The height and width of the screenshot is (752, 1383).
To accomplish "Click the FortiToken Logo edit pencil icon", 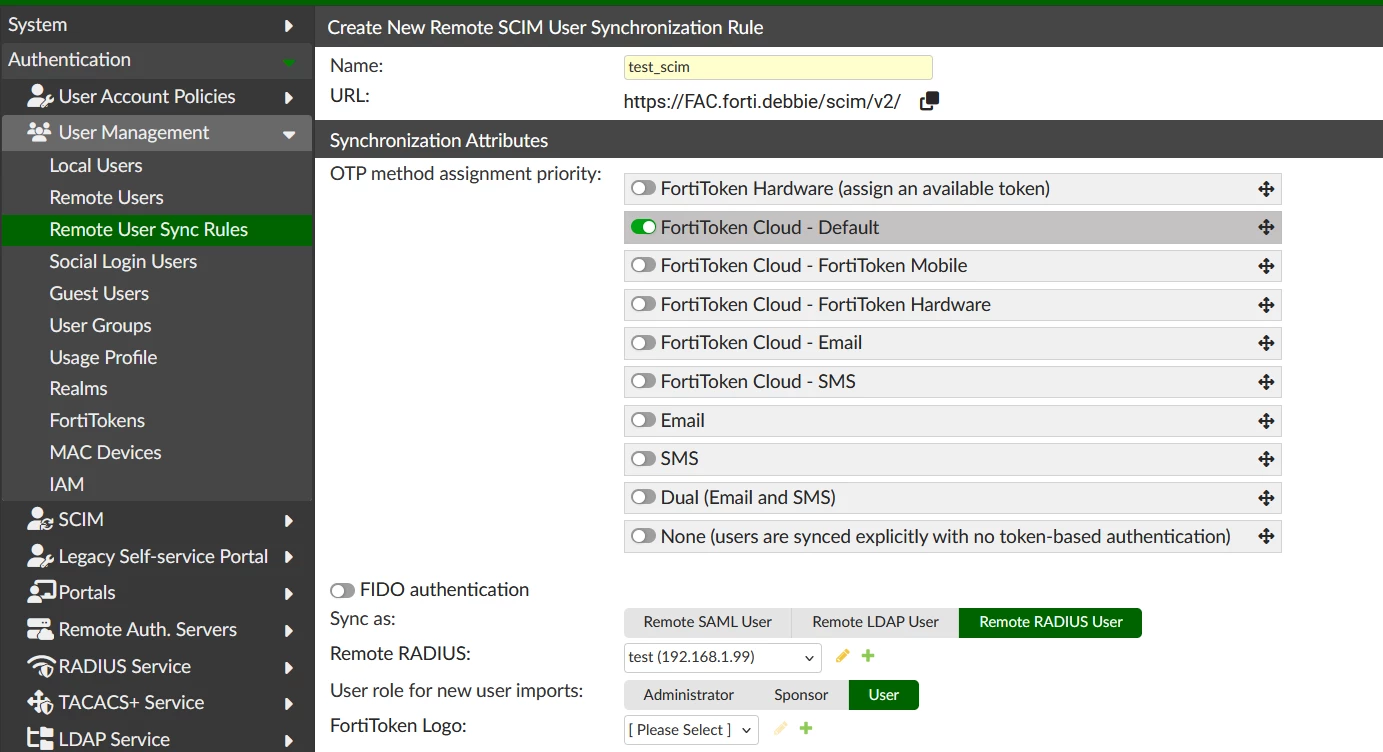I will pos(780,729).
